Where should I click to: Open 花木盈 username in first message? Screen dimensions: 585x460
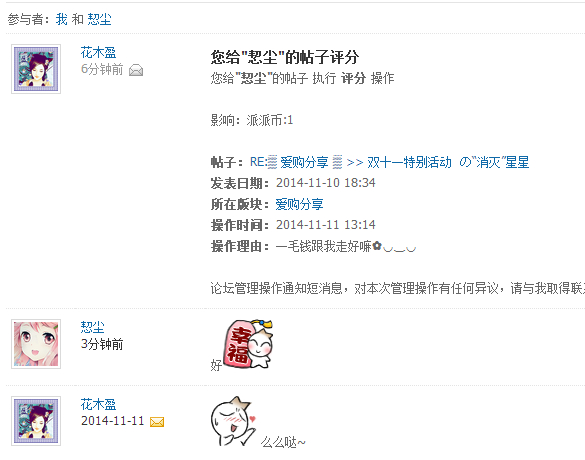coord(98,52)
